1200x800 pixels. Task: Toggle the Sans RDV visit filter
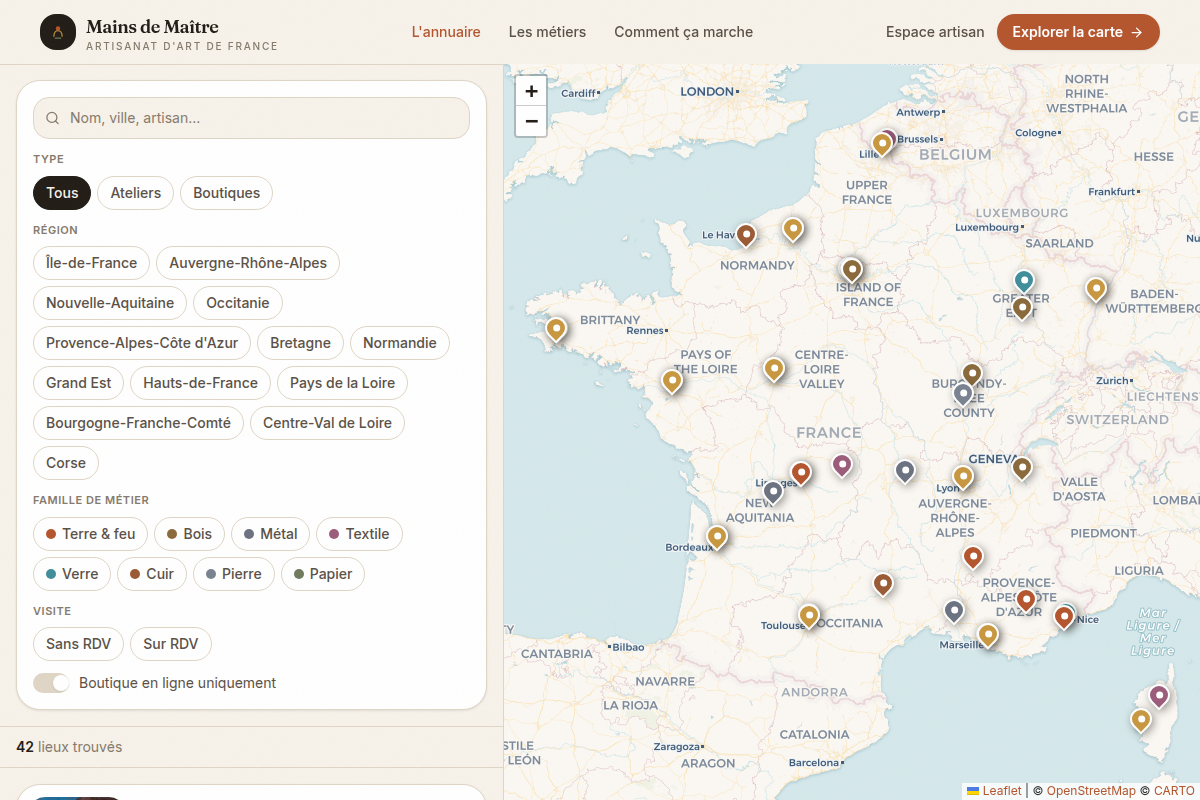point(78,644)
